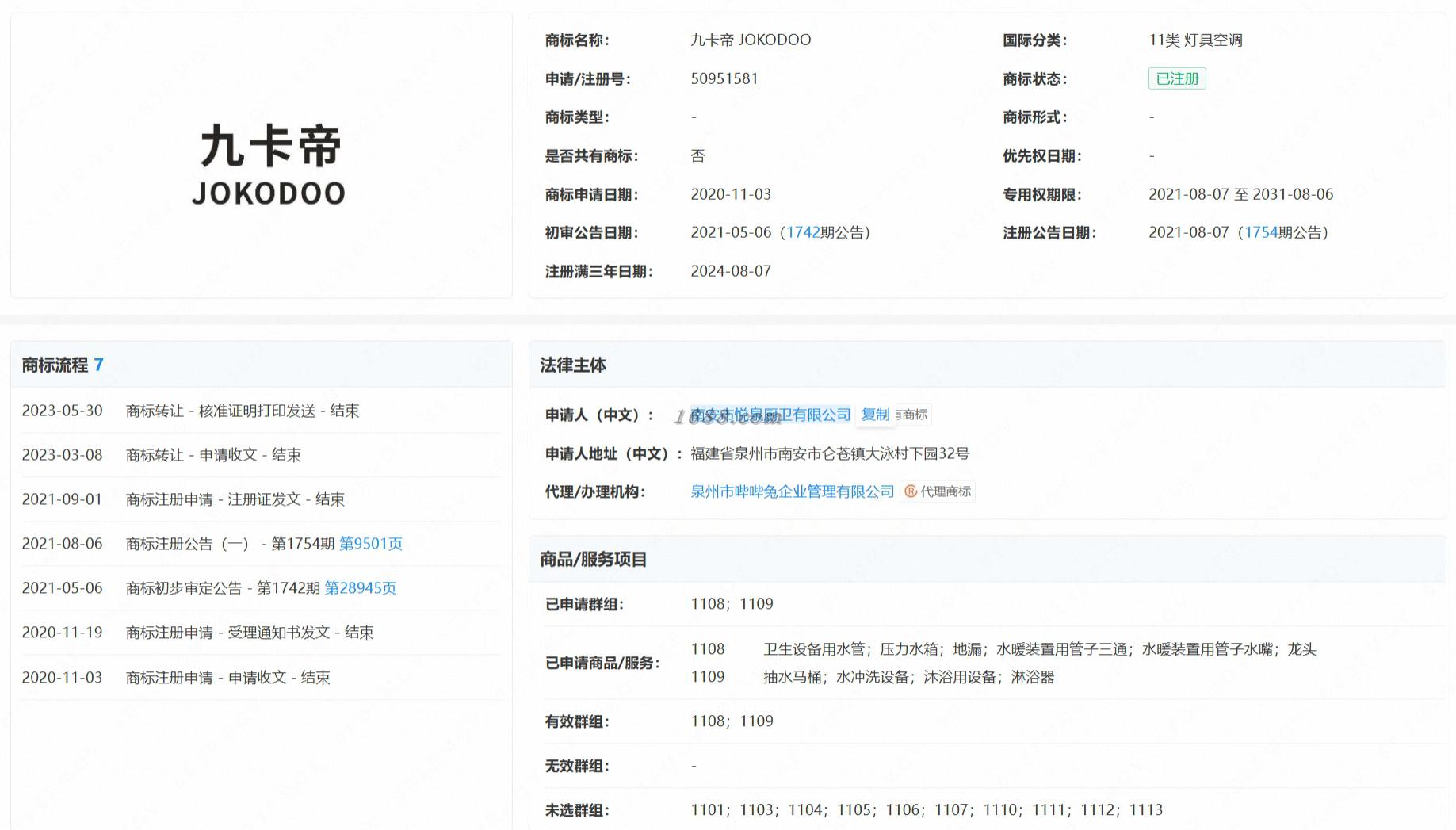Click valid groups value in 有效群组 row
Viewport: 1456px width, 830px height.
point(732,721)
